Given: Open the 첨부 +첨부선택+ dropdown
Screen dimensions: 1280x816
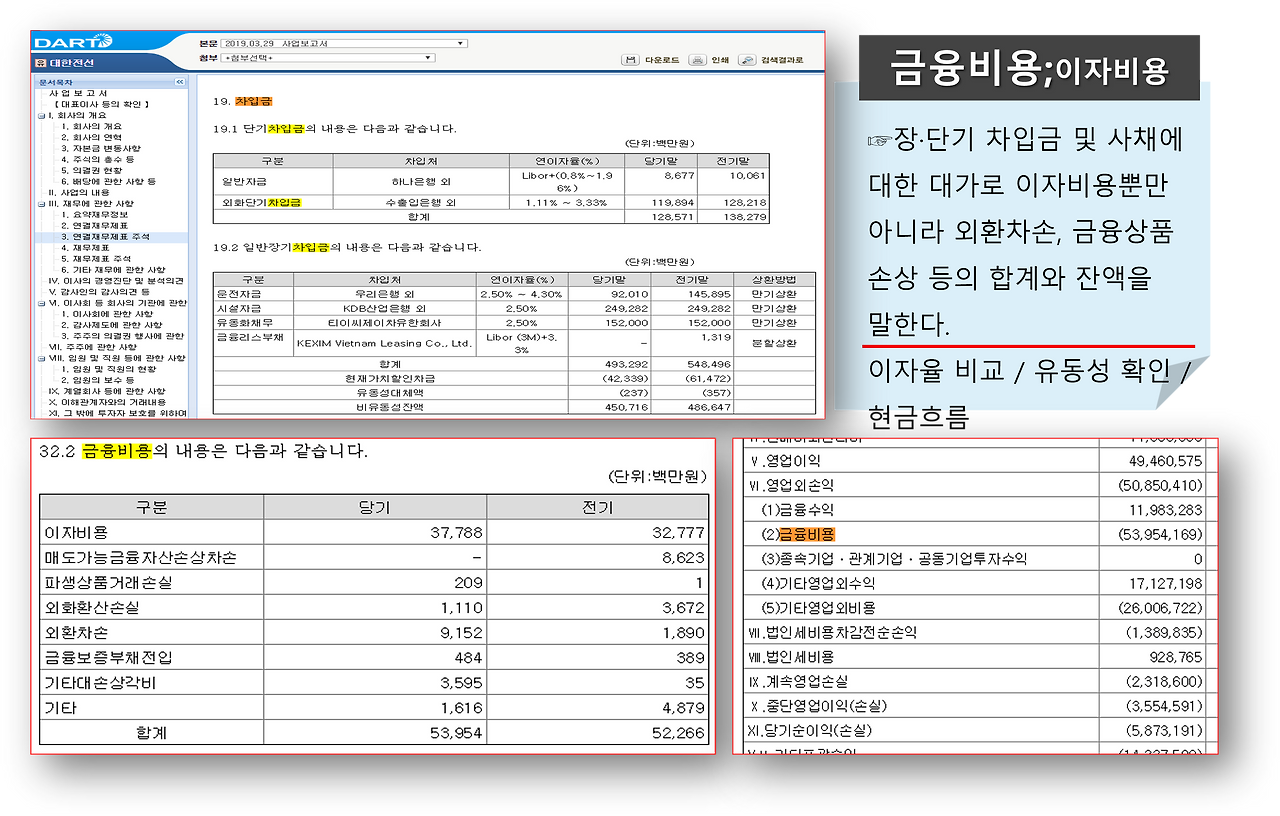Looking at the screenshot, I should point(326,58).
